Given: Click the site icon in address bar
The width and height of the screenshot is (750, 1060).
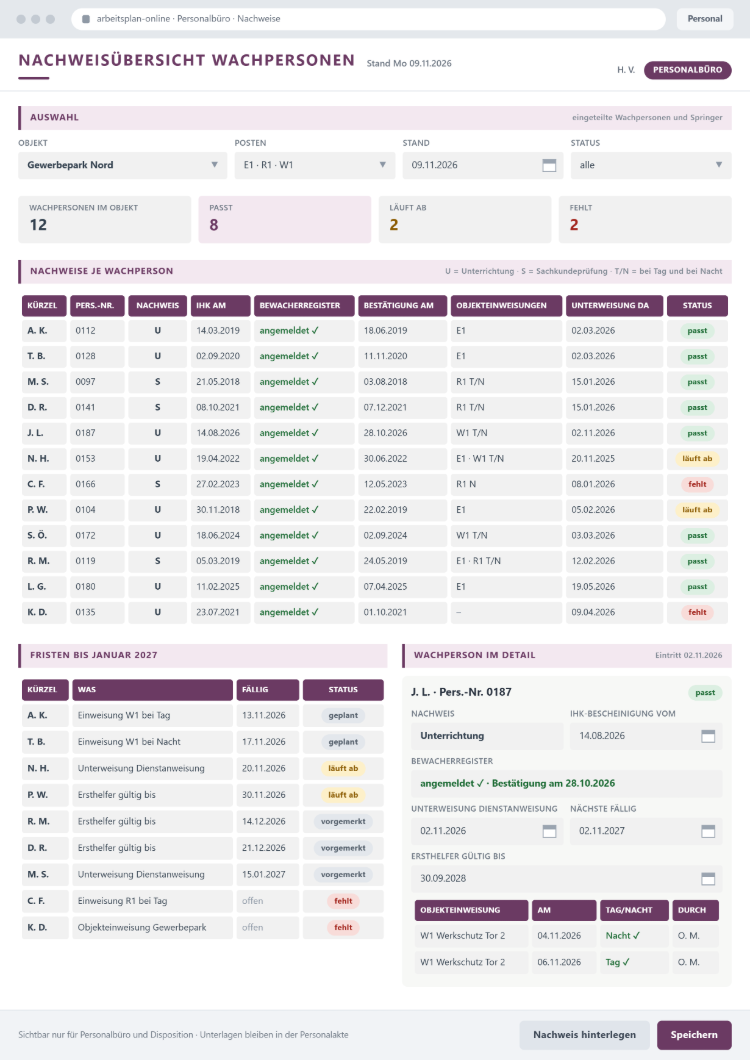Looking at the screenshot, I should point(86,19).
